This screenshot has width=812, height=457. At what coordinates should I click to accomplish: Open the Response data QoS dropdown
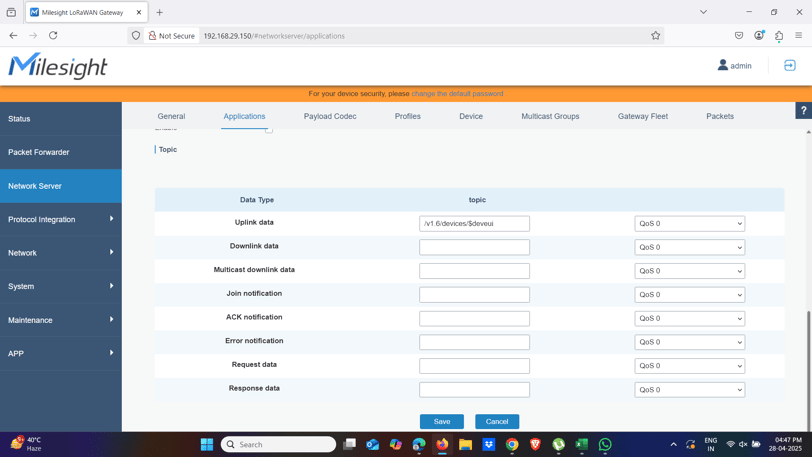pyautogui.click(x=689, y=390)
